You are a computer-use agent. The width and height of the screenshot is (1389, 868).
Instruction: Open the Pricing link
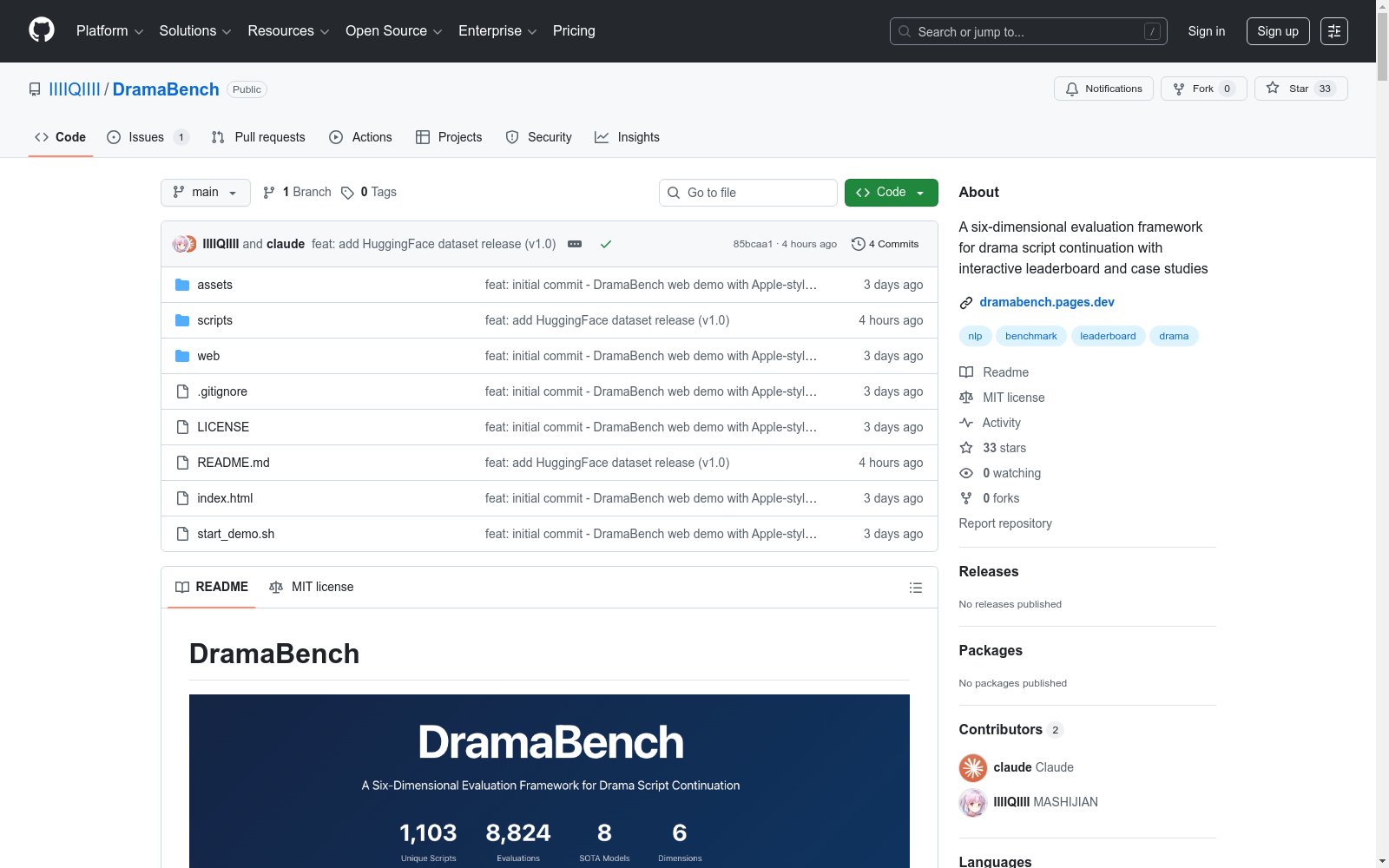pyautogui.click(x=574, y=31)
